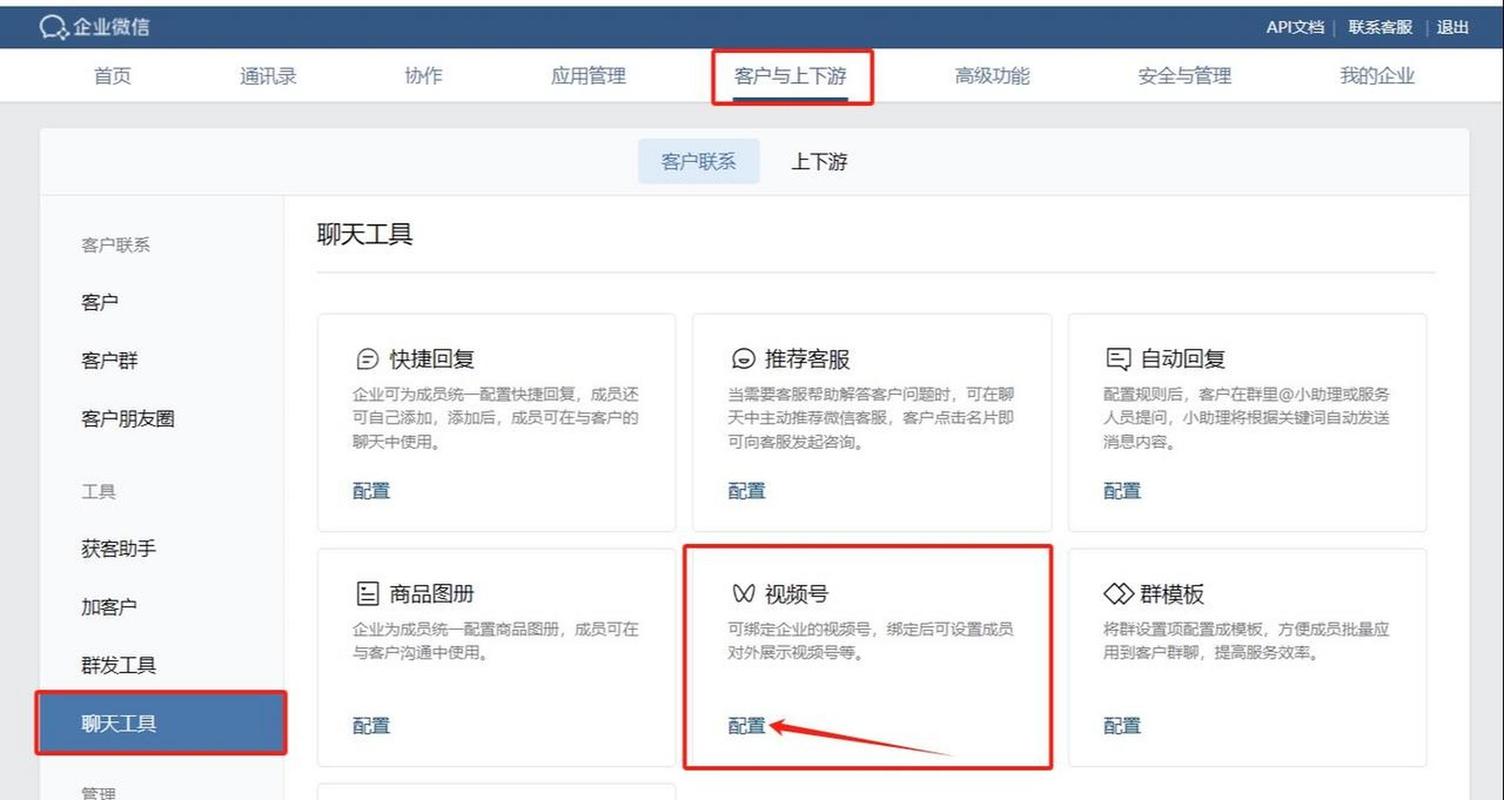Click the 商品图册 description text
Viewport: 1504px width, 800px height.
click(x=495, y=641)
